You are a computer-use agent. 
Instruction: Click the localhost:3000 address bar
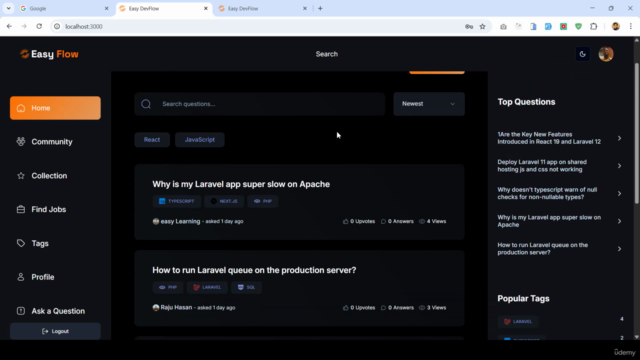tap(261, 27)
